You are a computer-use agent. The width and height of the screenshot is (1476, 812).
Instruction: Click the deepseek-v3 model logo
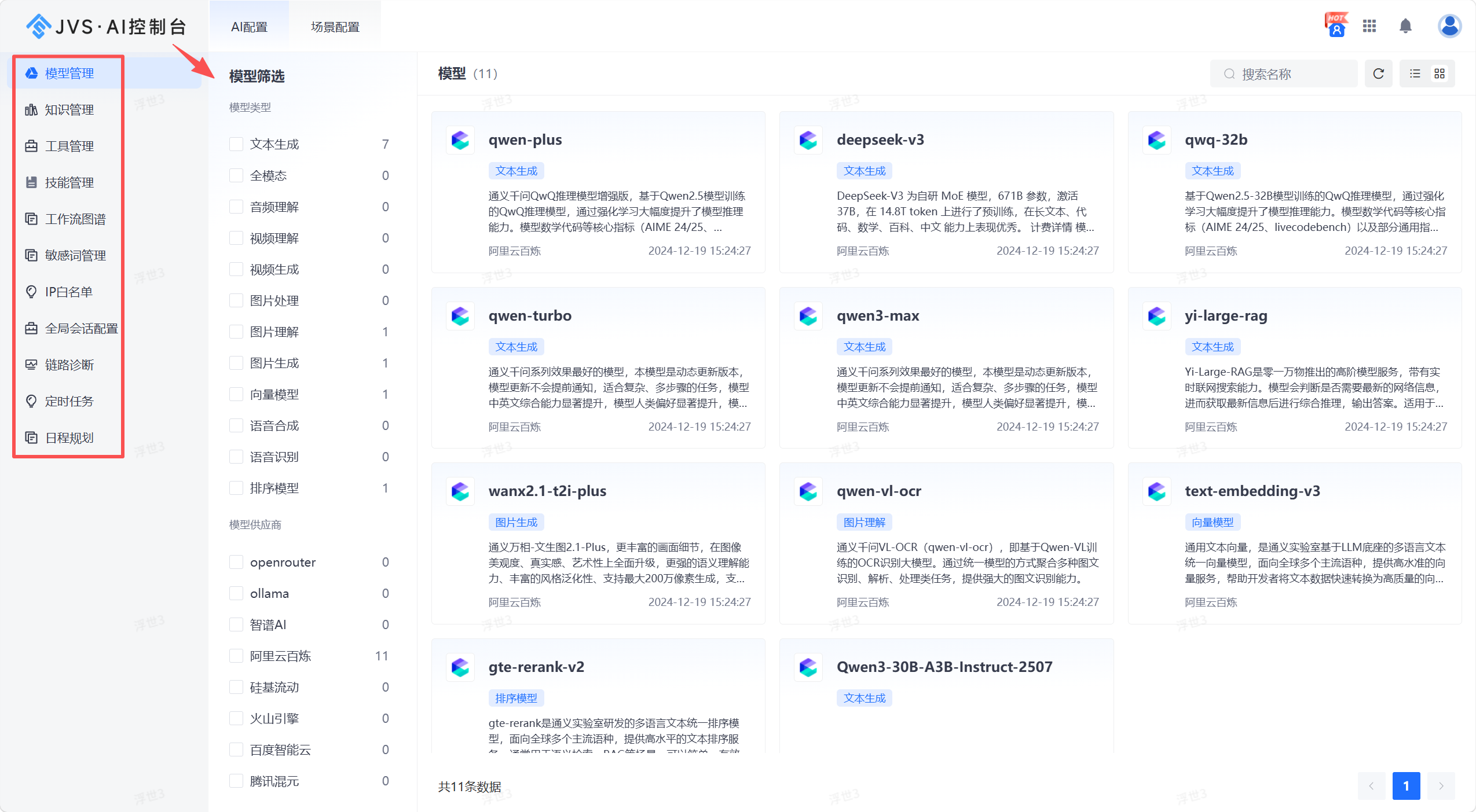tap(808, 140)
